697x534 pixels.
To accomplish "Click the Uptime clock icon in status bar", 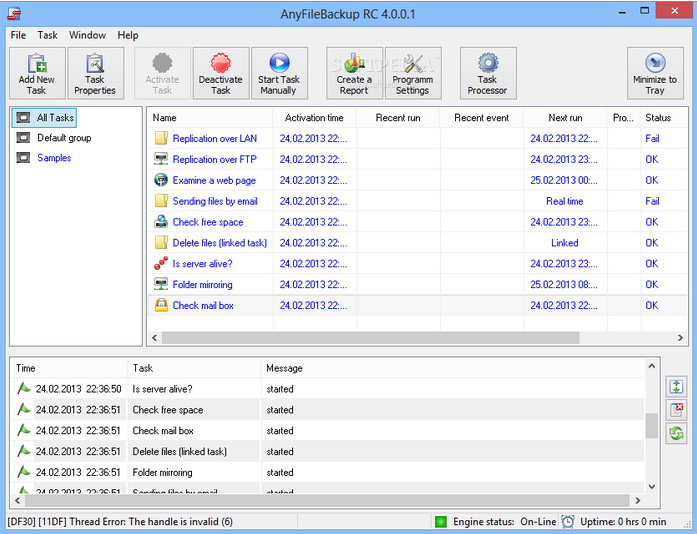I will (x=568, y=522).
